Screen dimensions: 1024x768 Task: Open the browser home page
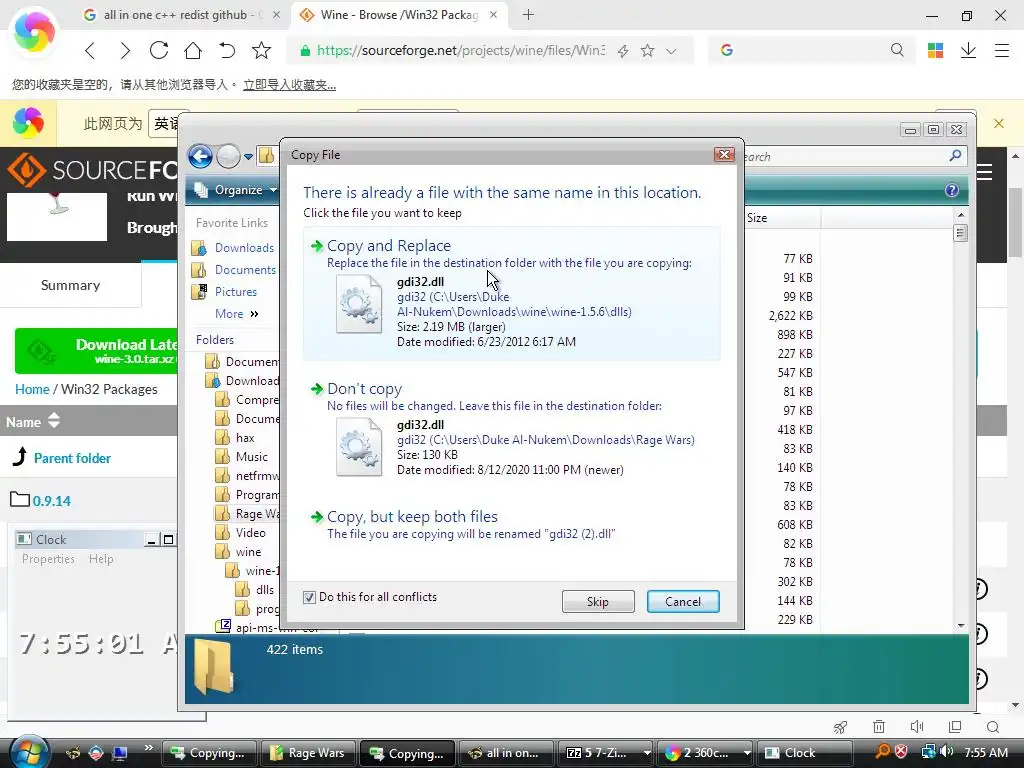(x=193, y=50)
